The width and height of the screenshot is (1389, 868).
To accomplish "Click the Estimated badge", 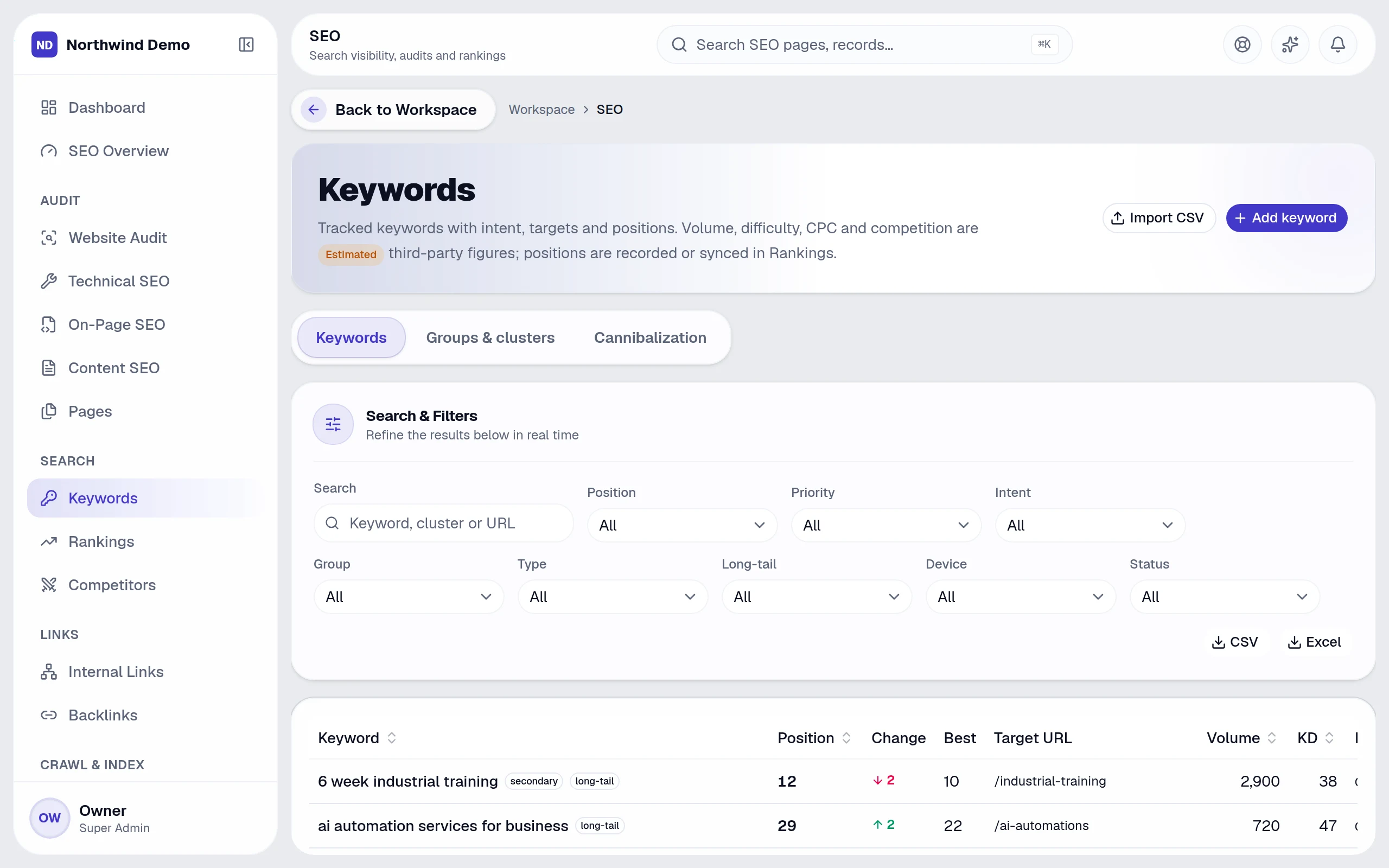I will pos(351,254).
